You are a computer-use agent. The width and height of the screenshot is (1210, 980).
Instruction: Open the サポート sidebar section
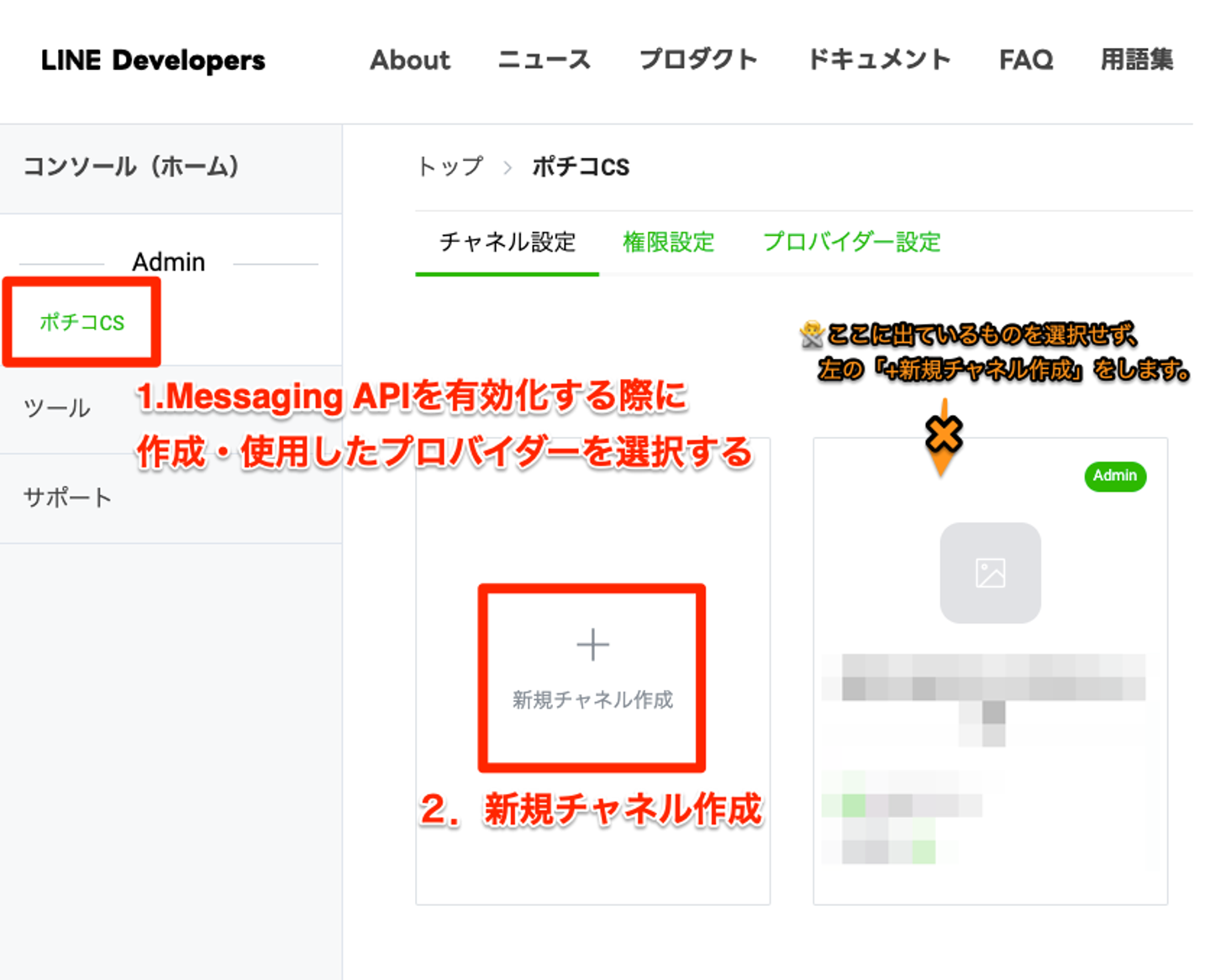point(67,498)
